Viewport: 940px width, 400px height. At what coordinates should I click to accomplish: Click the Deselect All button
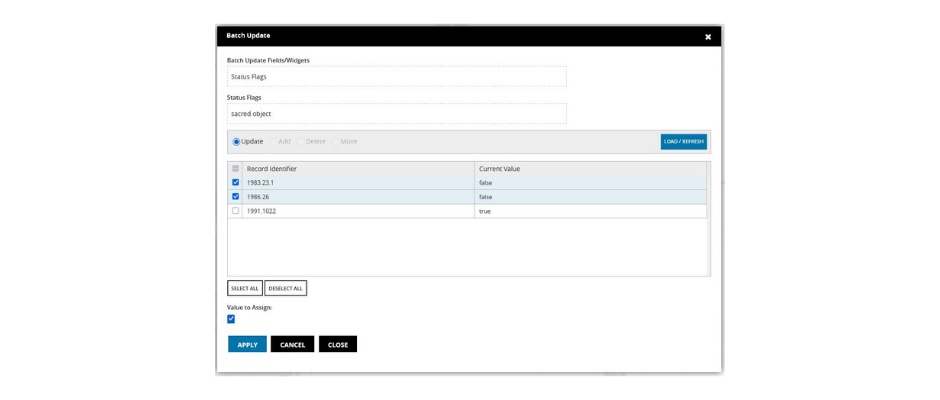pos(285,288)
